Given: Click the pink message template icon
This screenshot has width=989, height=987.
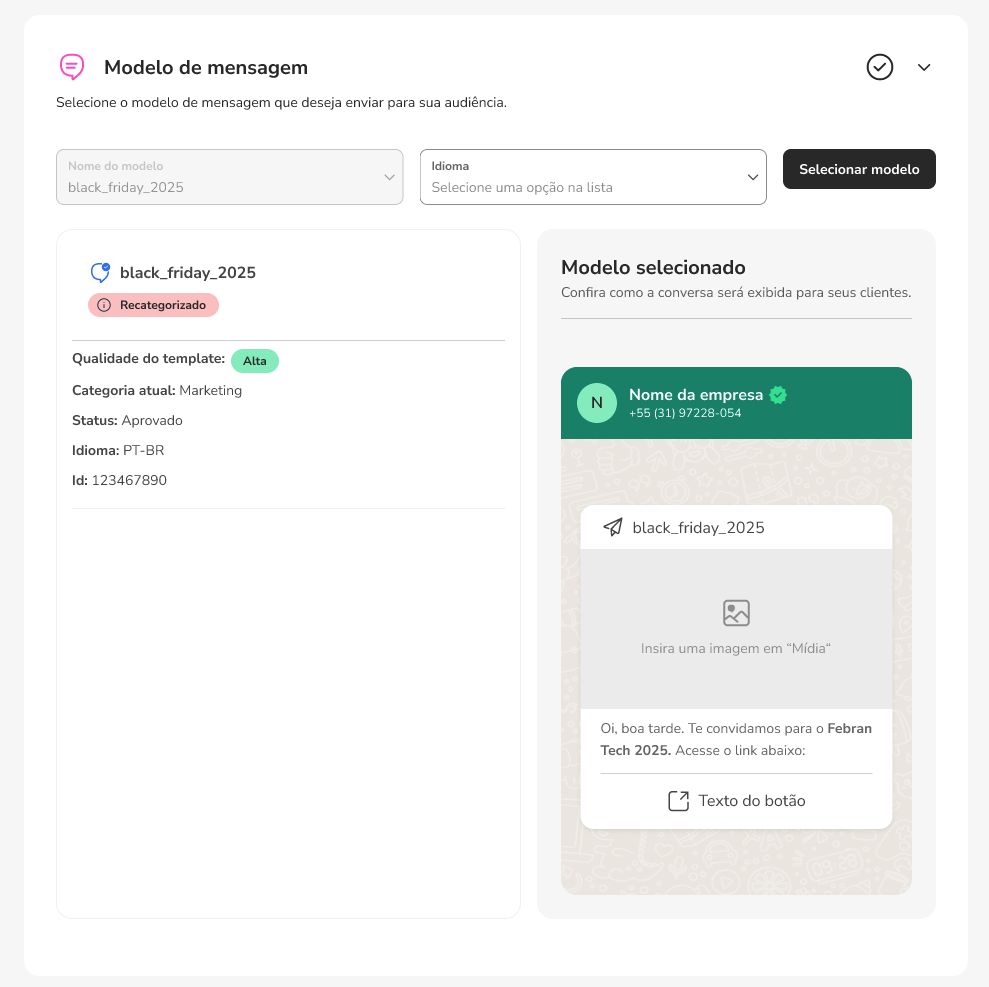Looking at the screenshot, I should [72, 67].
